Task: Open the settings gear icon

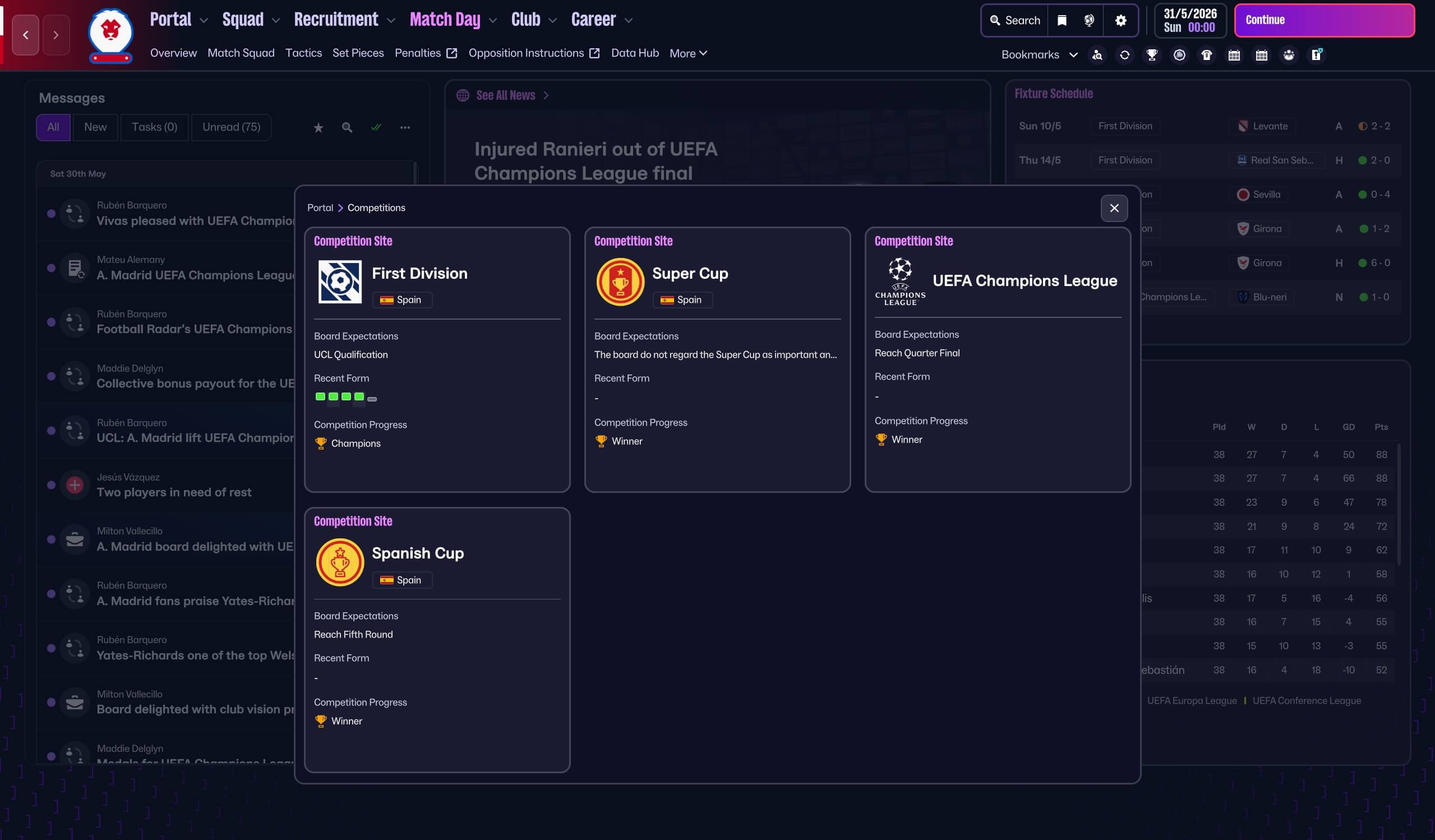Action: click(1120, 21)
